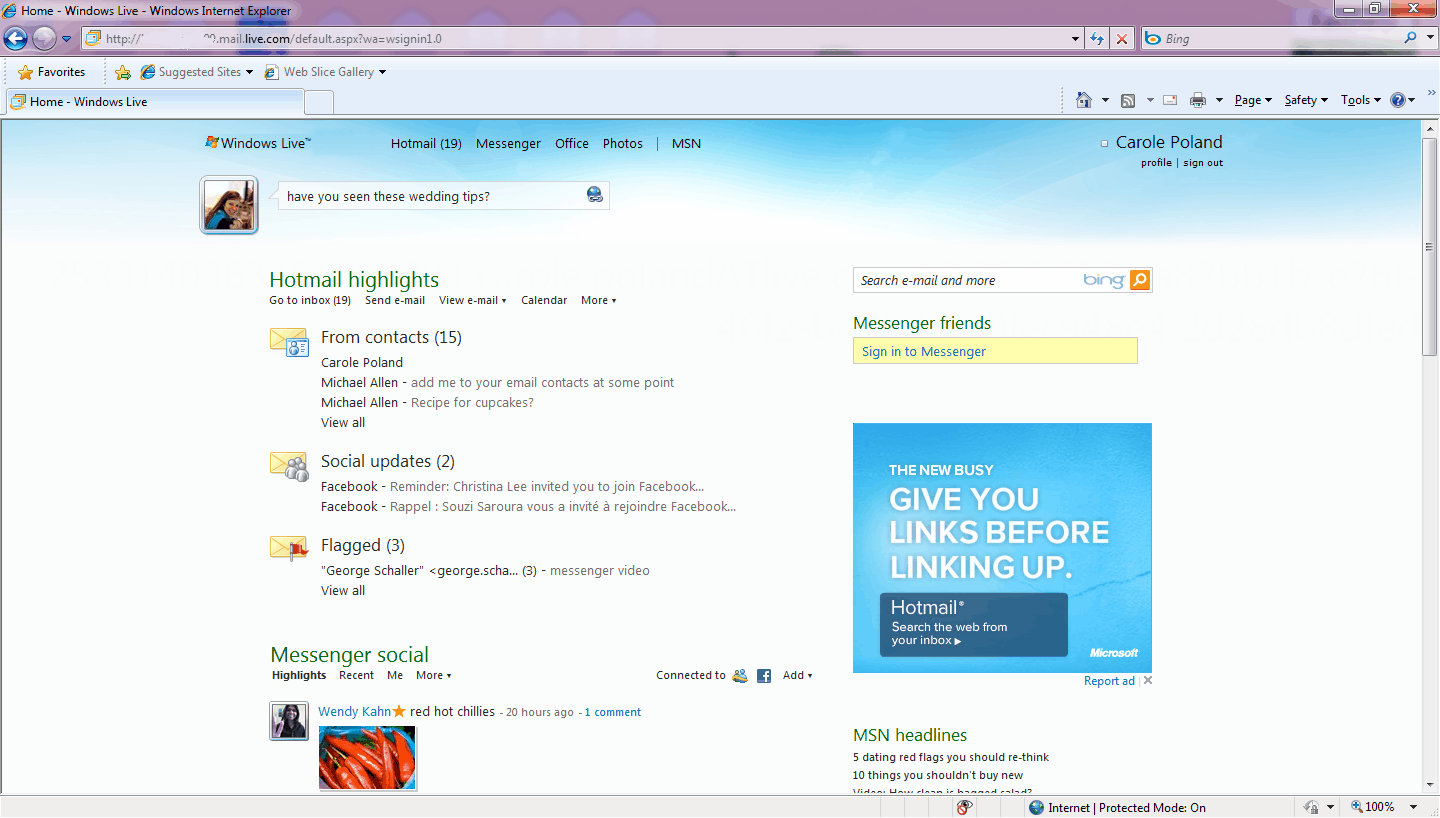Click the Stop loading X icon
This screenshot has height=818, width=1440.
(x=1122, y=39)
